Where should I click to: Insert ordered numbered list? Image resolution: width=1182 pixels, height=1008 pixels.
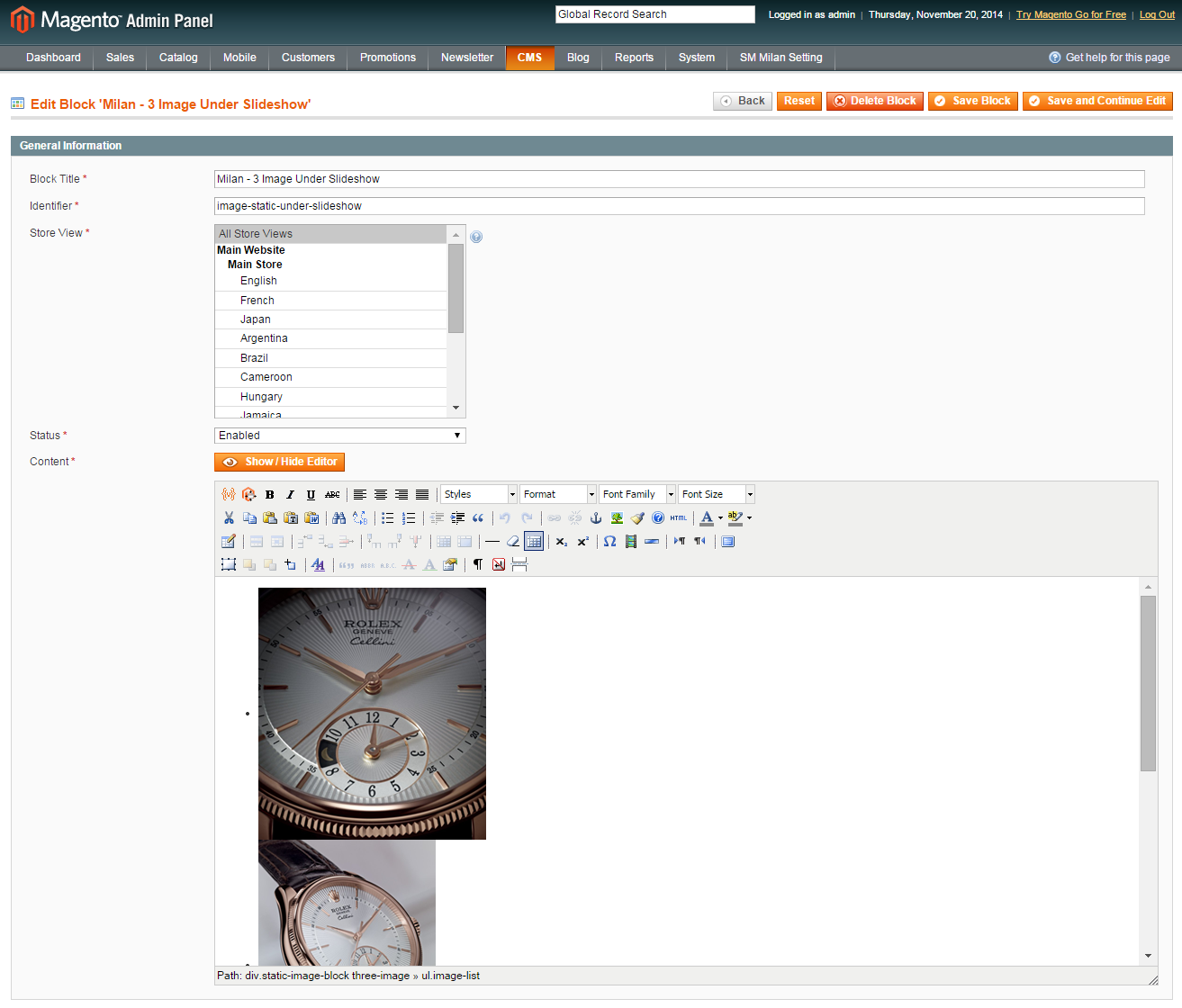[x=409, y=517]
